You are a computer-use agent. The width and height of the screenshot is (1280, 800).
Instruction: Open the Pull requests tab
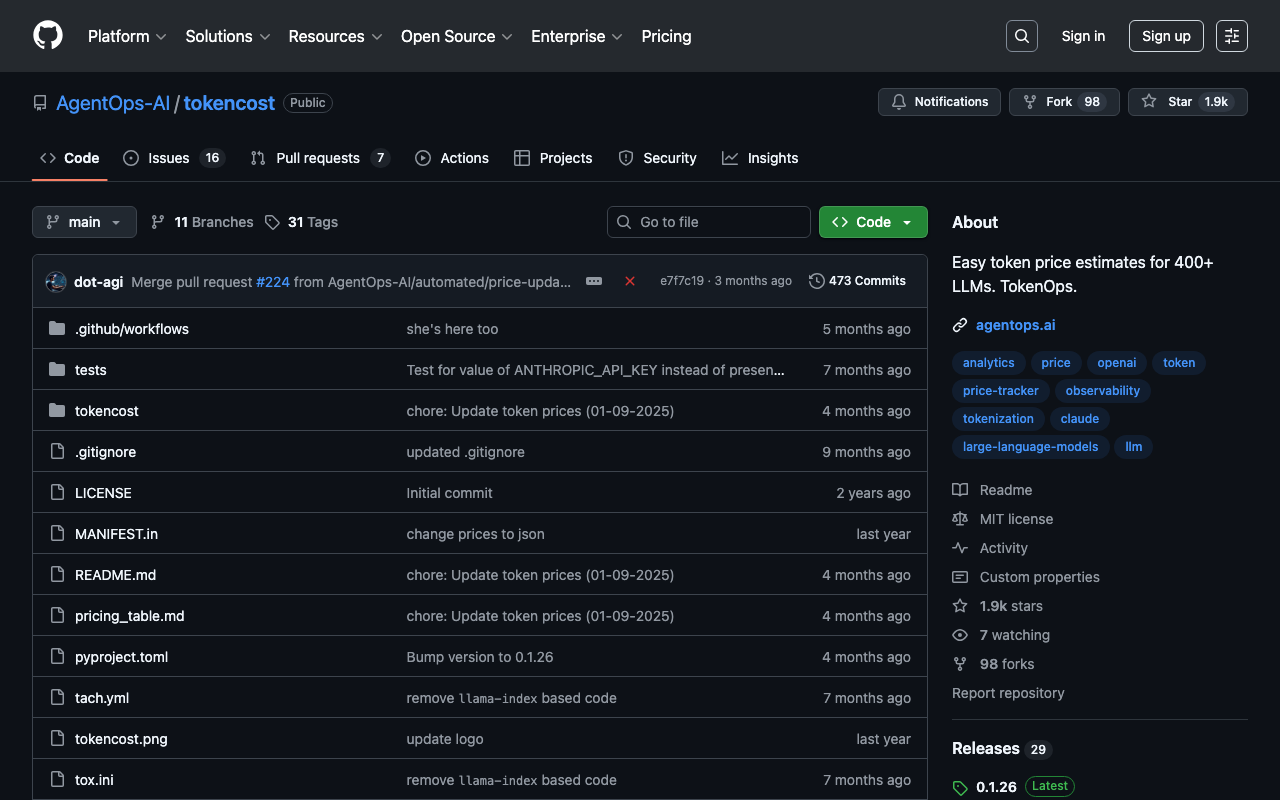coord(317,158)
